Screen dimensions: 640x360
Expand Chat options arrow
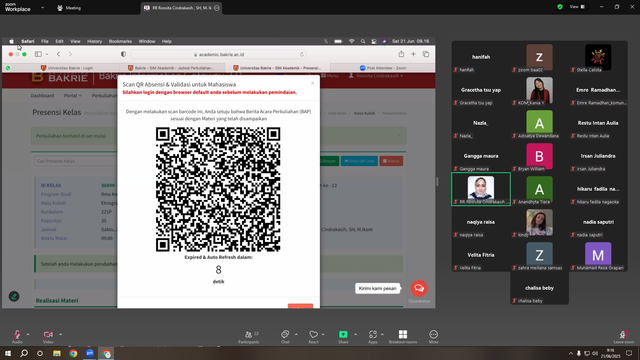coord(296,334)
